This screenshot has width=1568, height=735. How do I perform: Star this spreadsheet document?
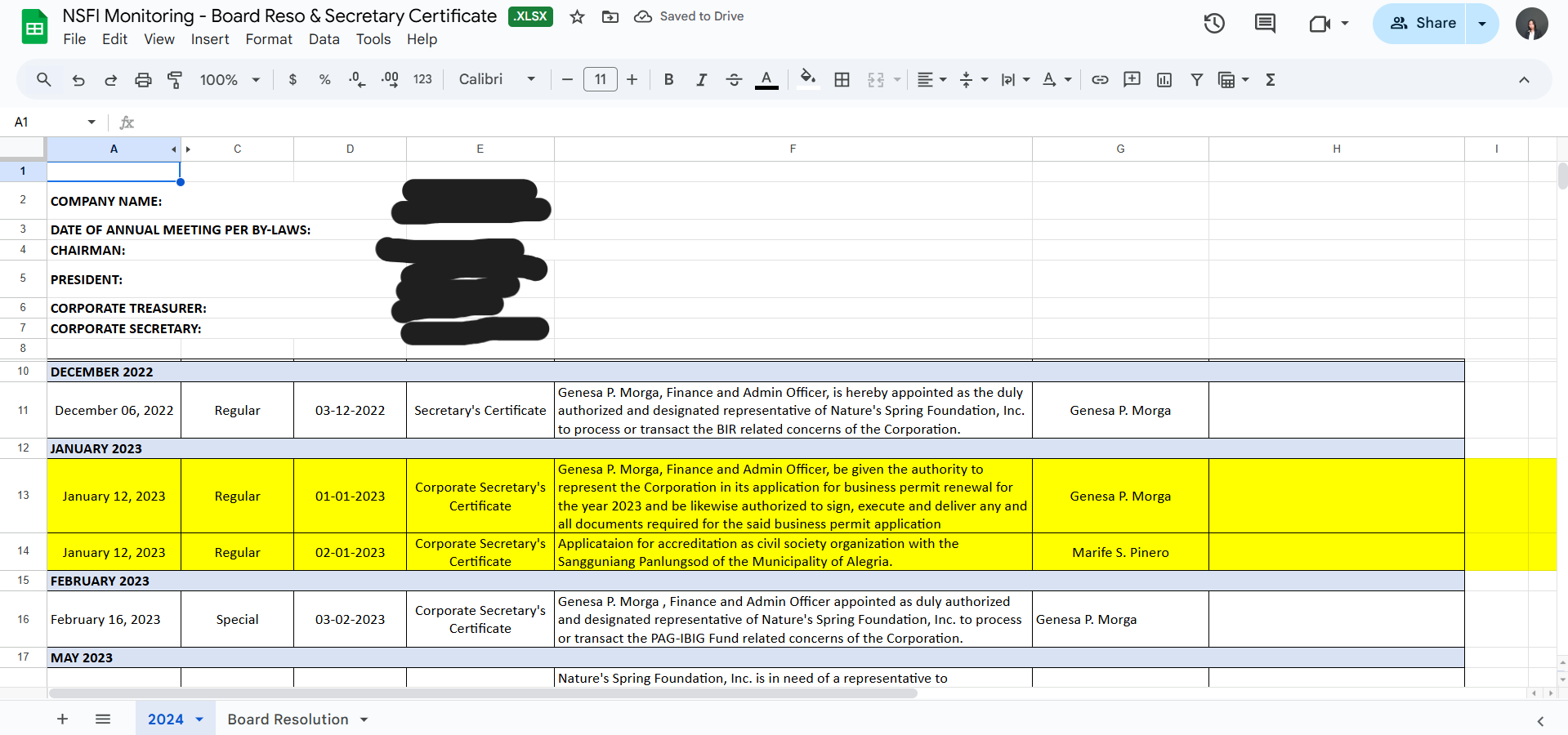577,16
